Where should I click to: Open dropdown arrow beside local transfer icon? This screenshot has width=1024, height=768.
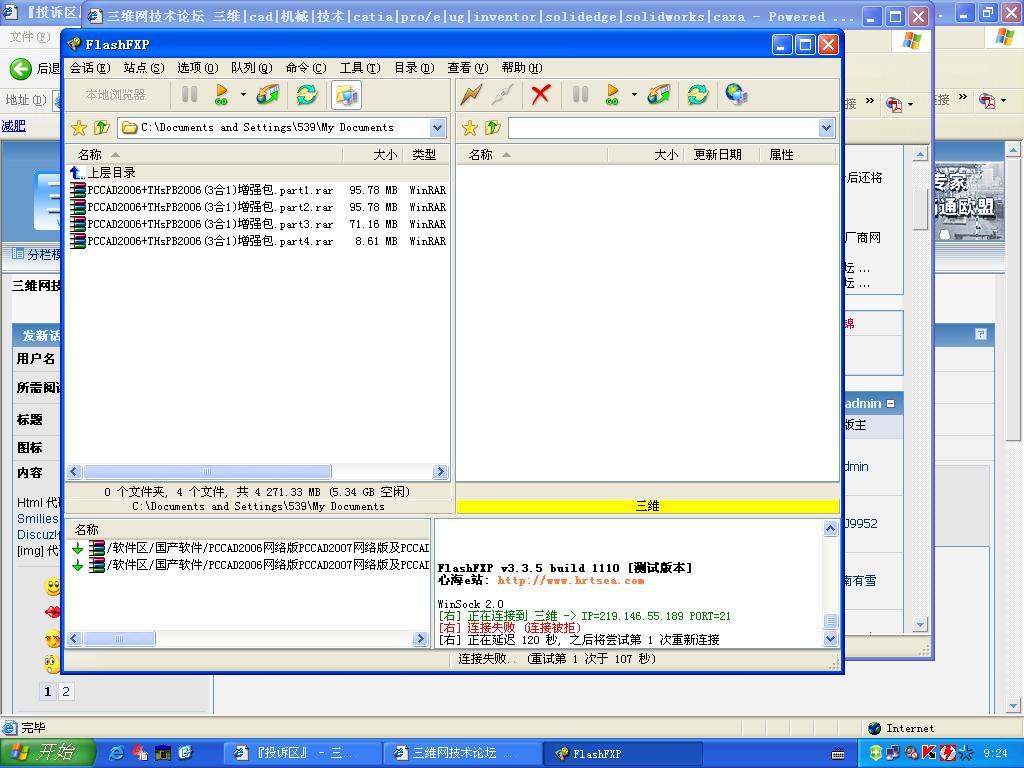pyautogui.click(x=243, y=95)
